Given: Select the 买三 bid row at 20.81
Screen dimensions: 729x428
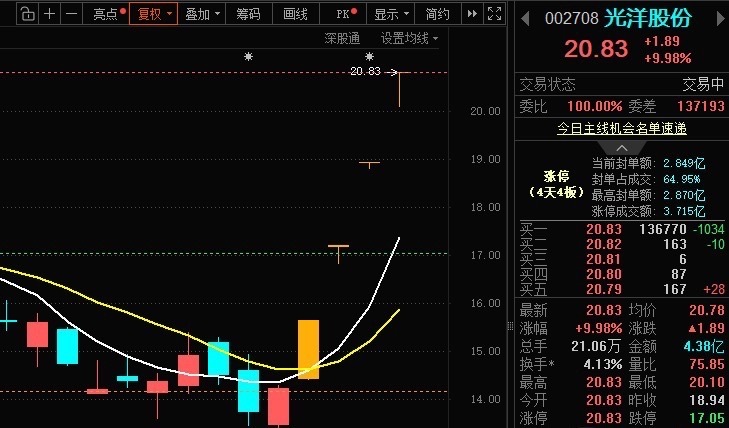Looking at the screenshot, I should pos(622,259).
